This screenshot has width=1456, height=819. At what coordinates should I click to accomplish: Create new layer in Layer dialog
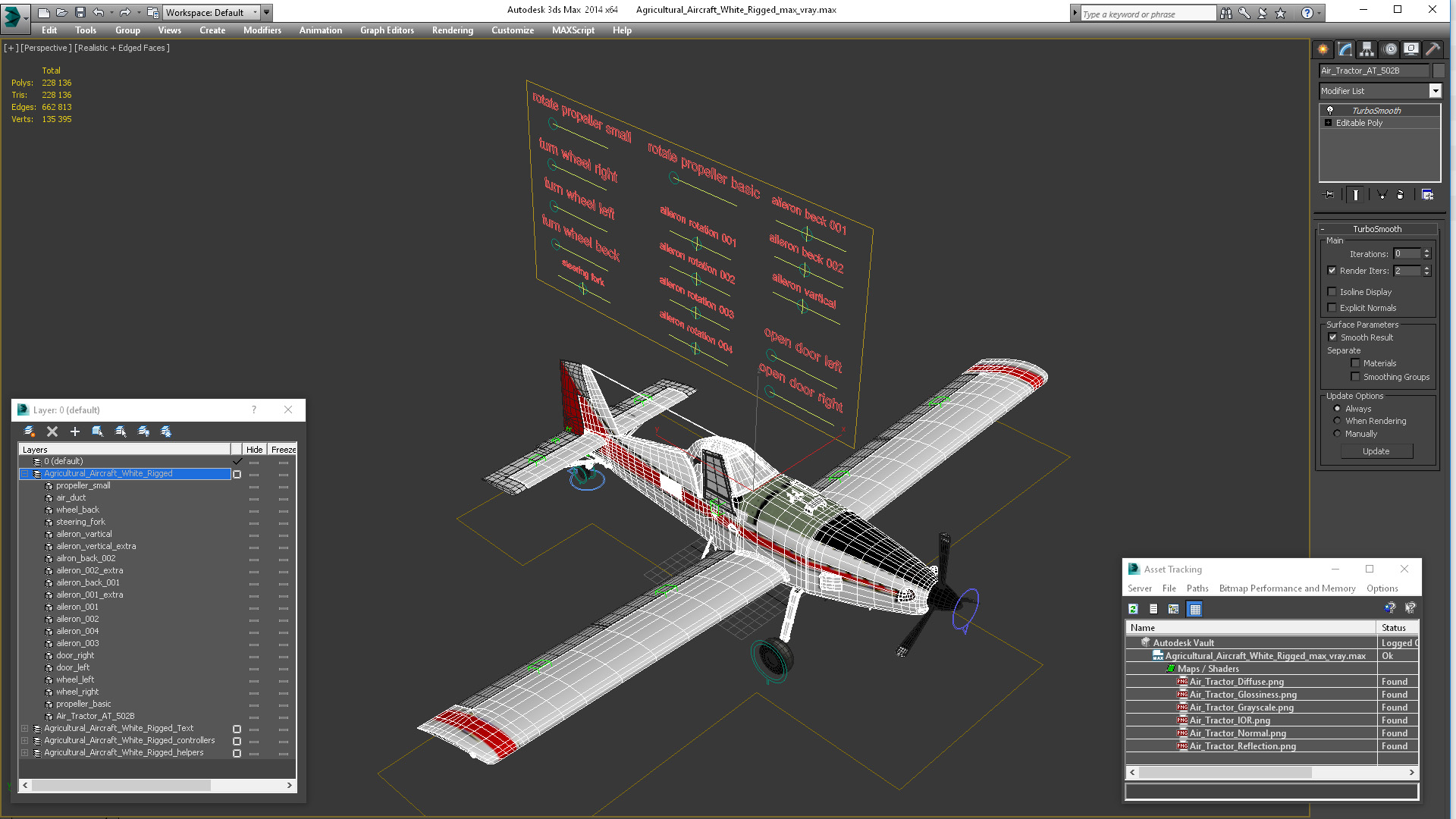tap(30, 431)
